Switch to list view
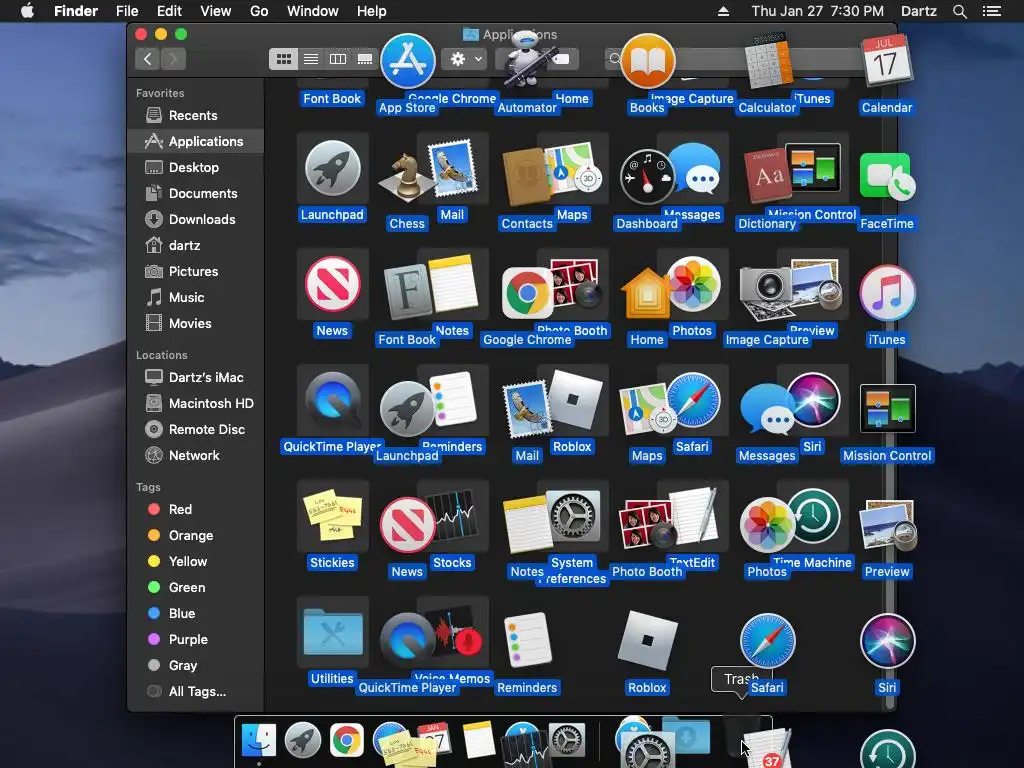 [x=311, y=59]
